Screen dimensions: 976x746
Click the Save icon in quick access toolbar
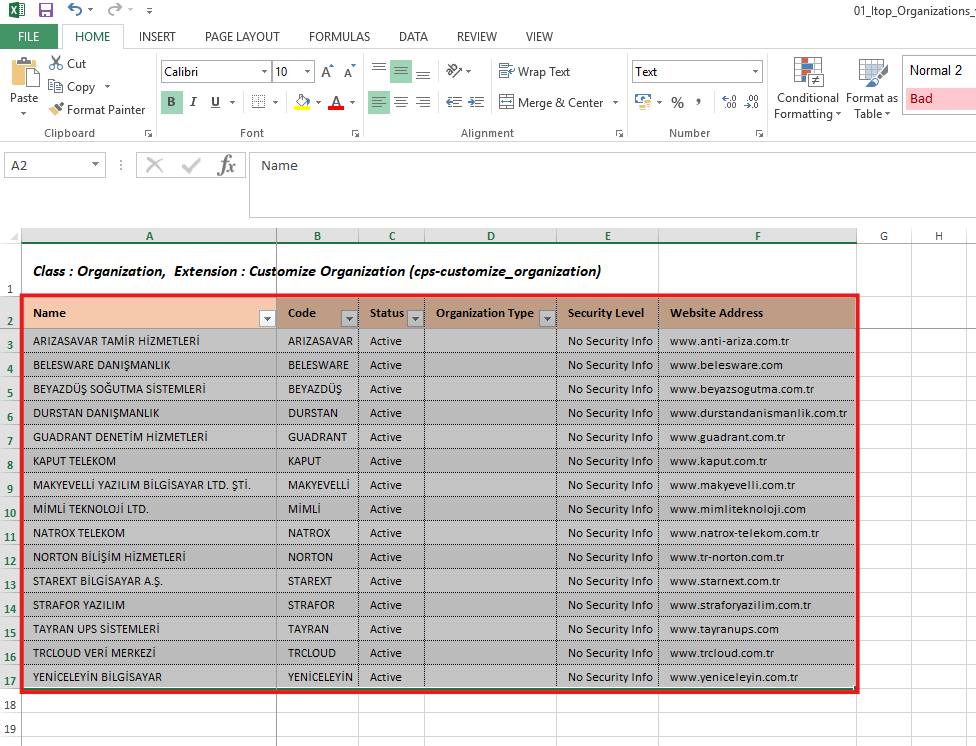(x=45, y=10)
